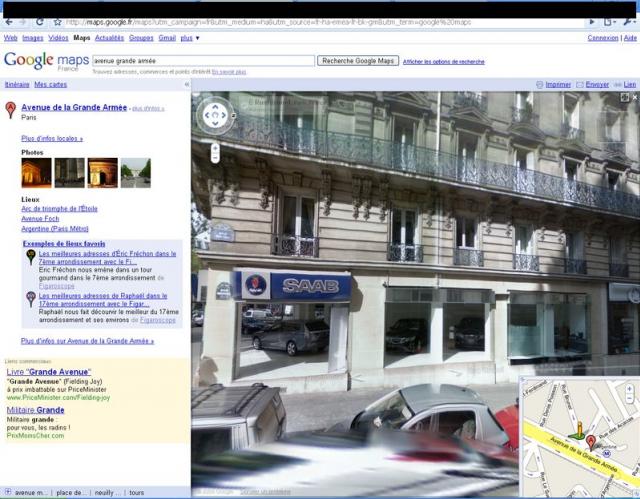This screenshot has width=640, height=499.
Task: Open Actualités in the Google bar
Action: click(109, 38)
